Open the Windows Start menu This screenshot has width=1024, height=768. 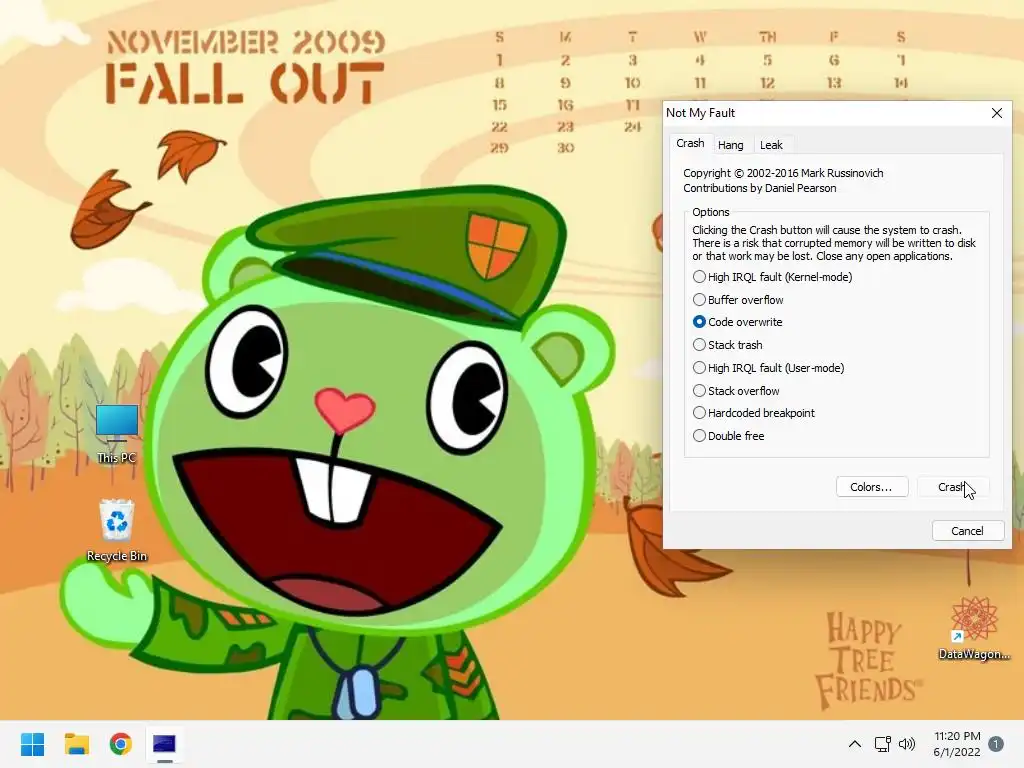[x=33, y=744]
